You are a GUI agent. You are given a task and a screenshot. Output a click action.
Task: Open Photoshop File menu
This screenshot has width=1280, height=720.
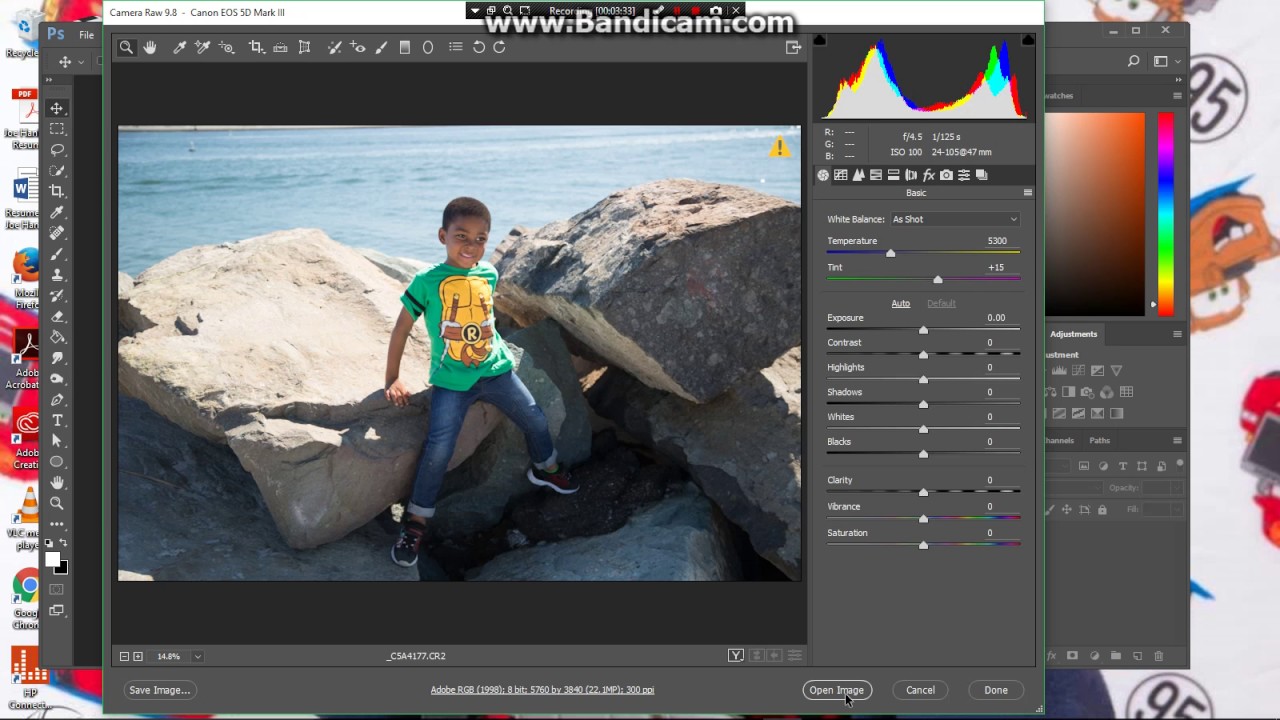[x=87, y=35]
